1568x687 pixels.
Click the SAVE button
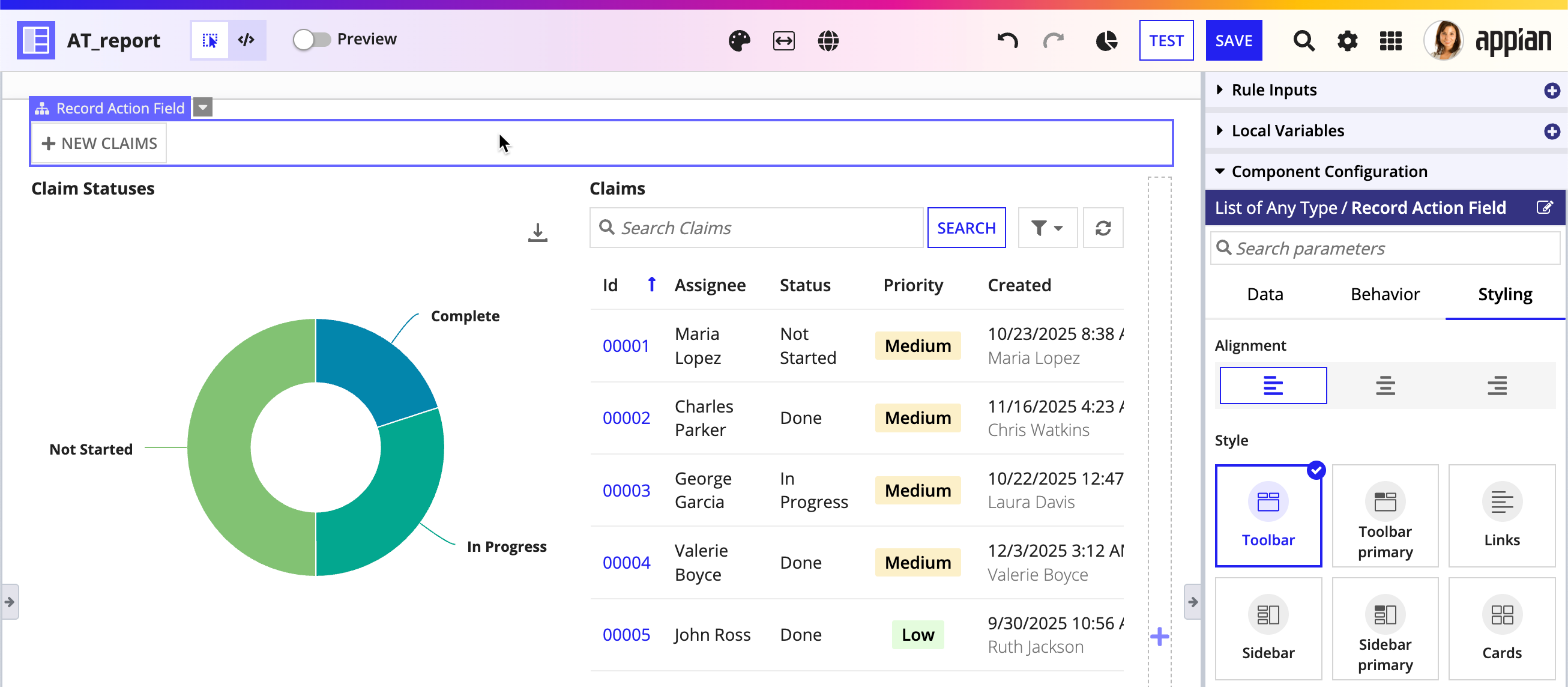click(1233, 41)
